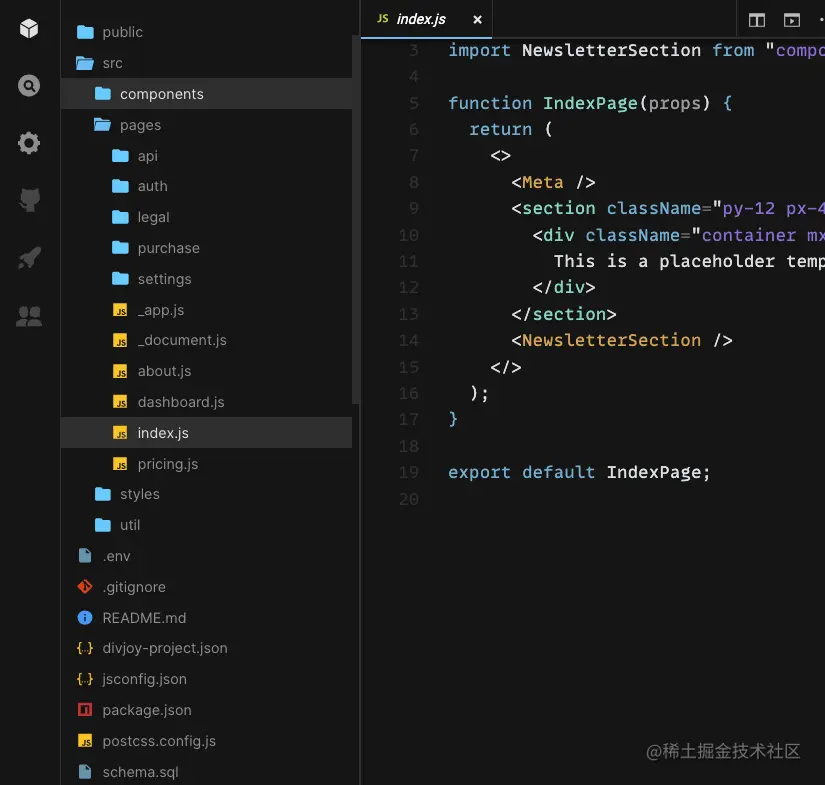Expand the api folder
The image size is (825, 785).
206,156
